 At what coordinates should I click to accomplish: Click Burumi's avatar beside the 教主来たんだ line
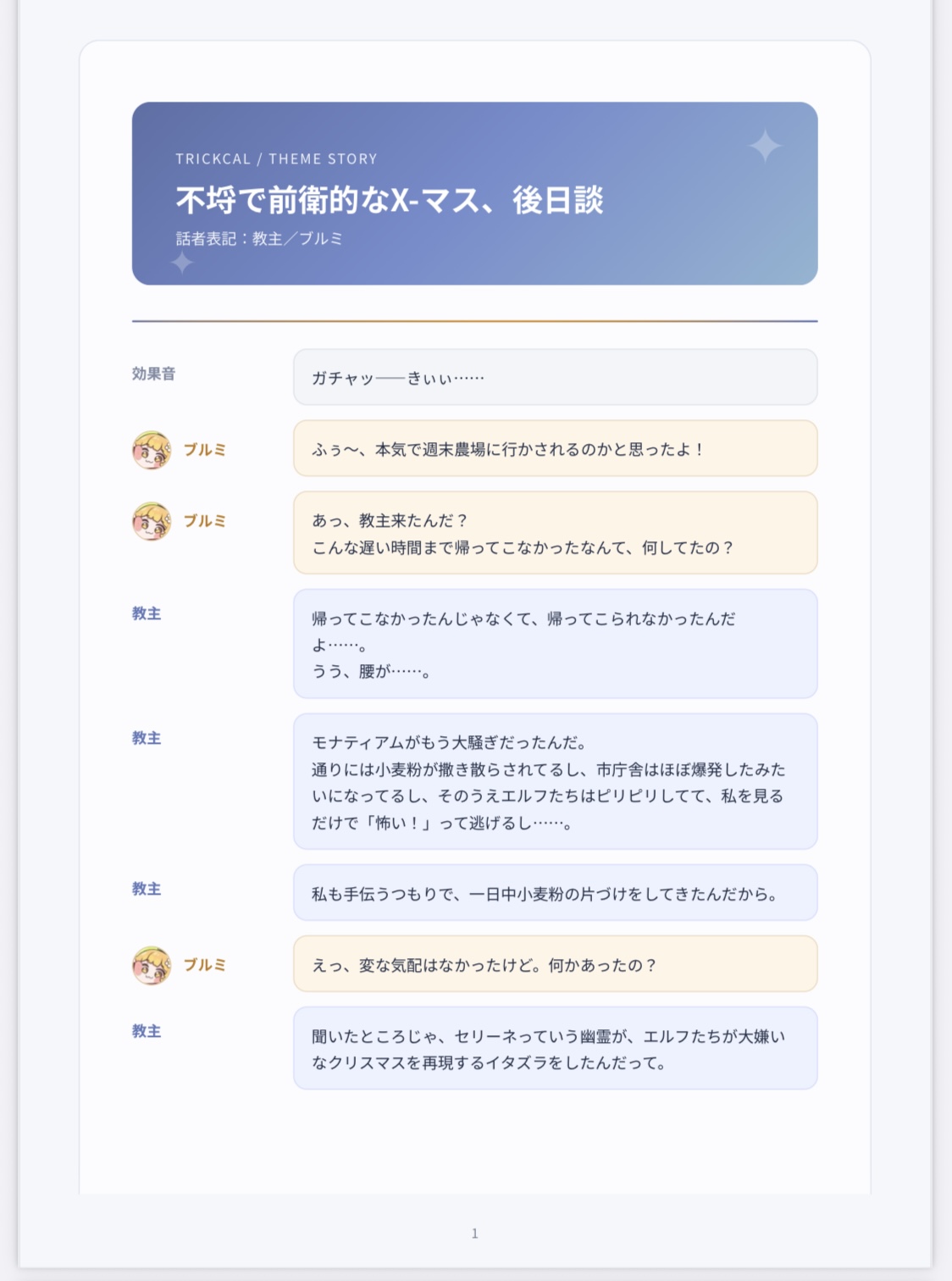[152, 520]
